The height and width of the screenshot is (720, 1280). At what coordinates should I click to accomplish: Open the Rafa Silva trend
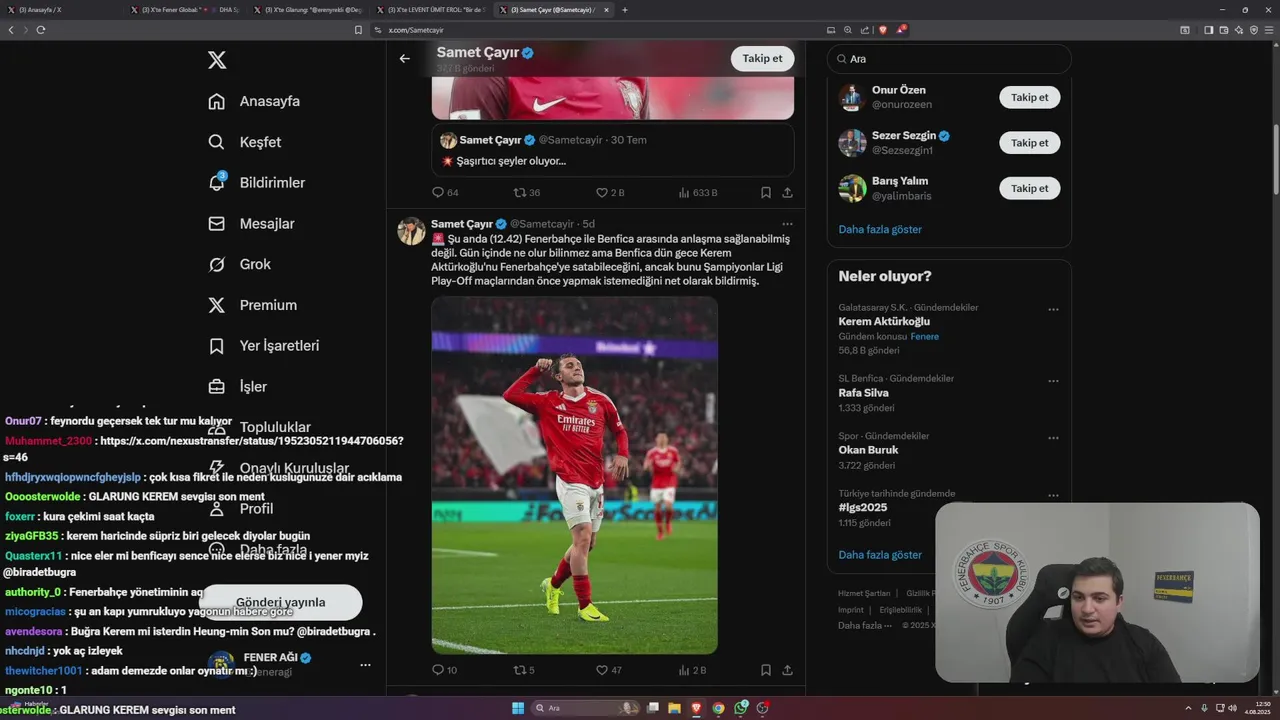pyautogui.click(x=863, y=393)
